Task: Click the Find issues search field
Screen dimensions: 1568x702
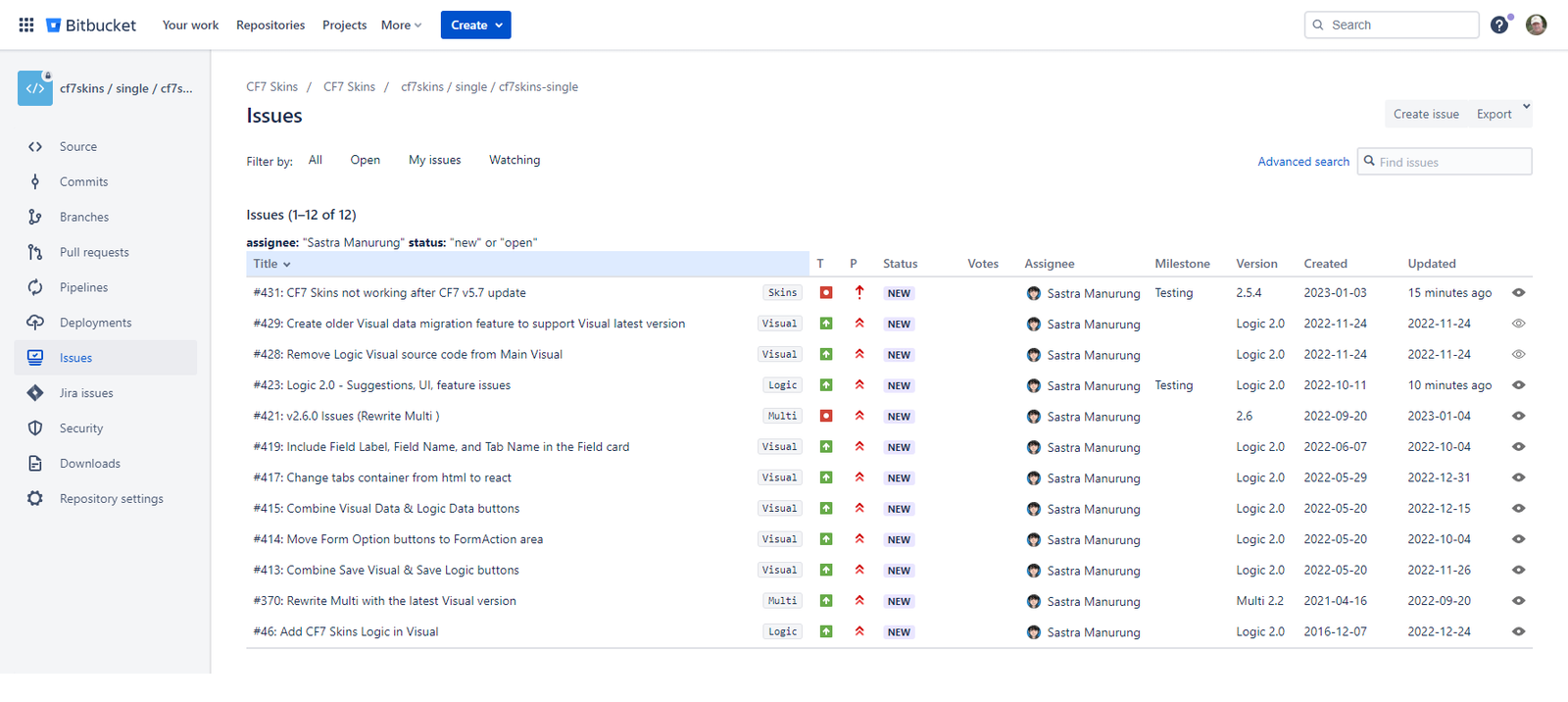Action: point(1450,163)
